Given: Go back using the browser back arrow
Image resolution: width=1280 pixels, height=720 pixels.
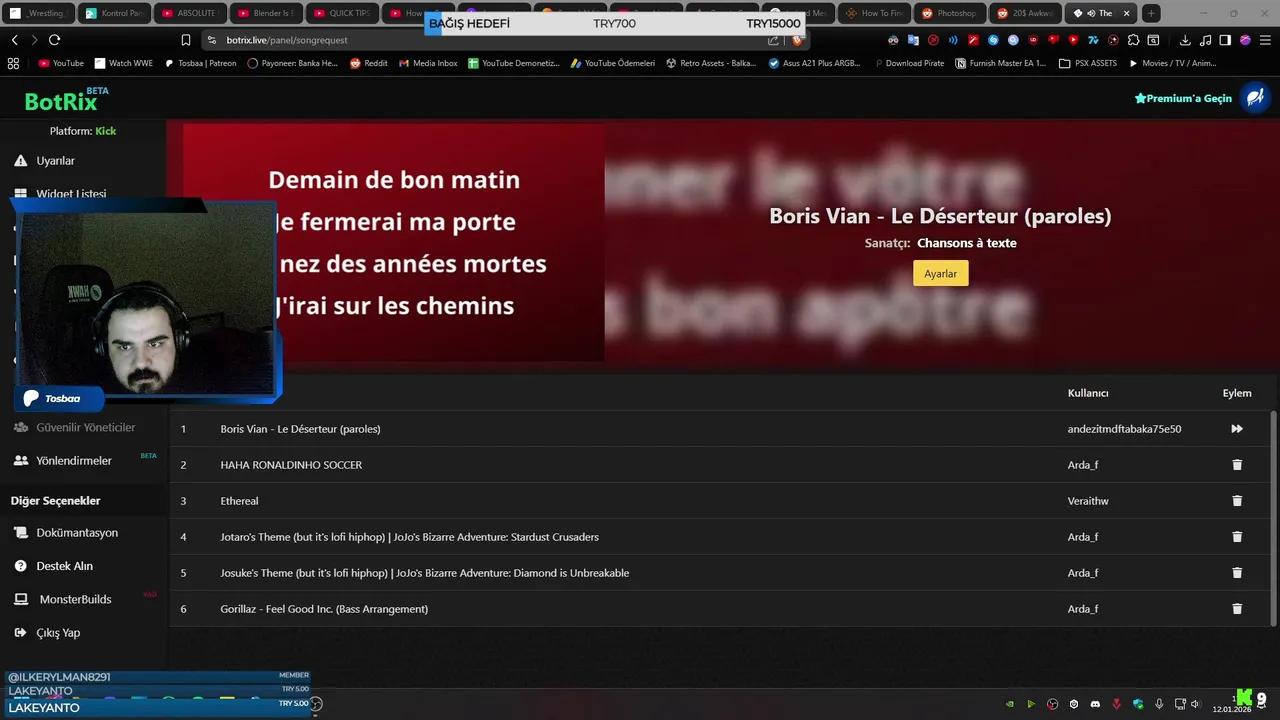Looking at the screenshot, I should pyautogui.click(x=14, y=40).
